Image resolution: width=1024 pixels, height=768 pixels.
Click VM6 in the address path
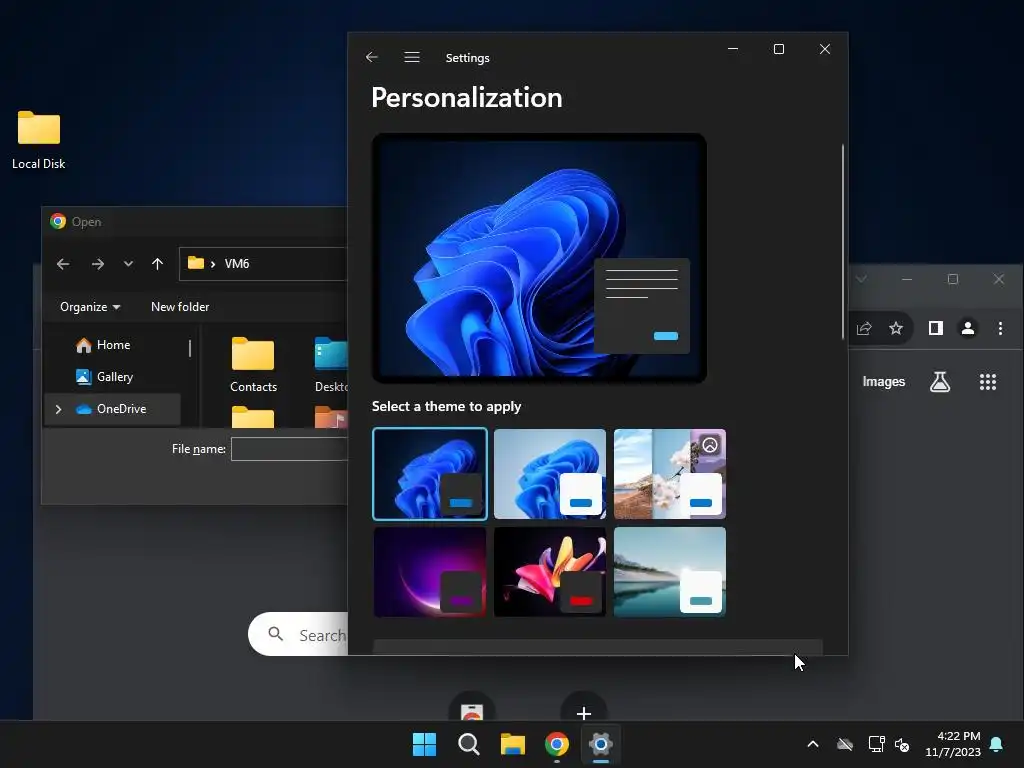click(237, 264)
